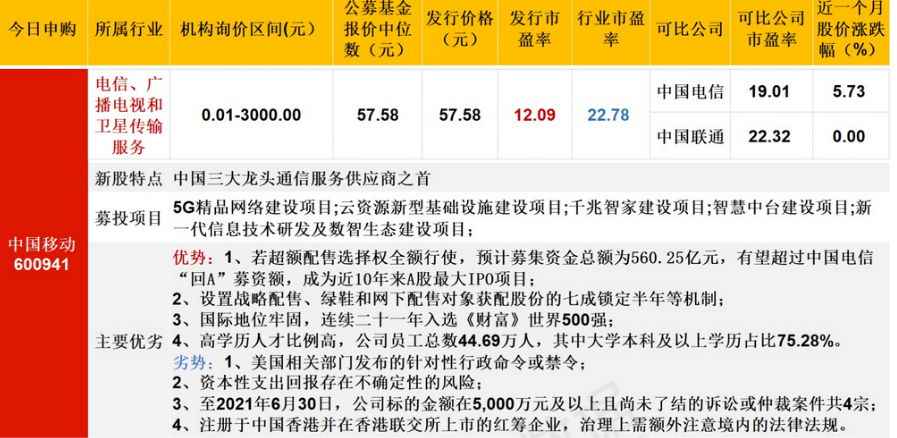Click the blue 劣势 label

pos(188,362)
